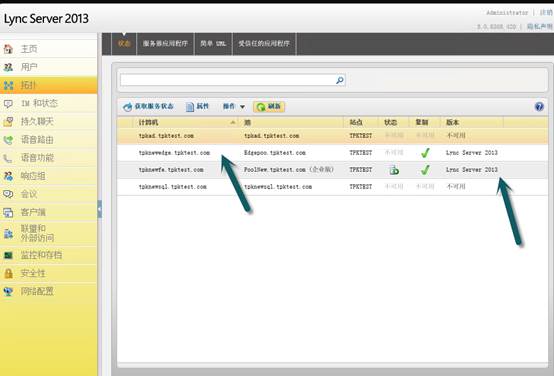The image size is (554, 376).
Task: Click the 会议 conferencing icon
Action: (8, 194)
